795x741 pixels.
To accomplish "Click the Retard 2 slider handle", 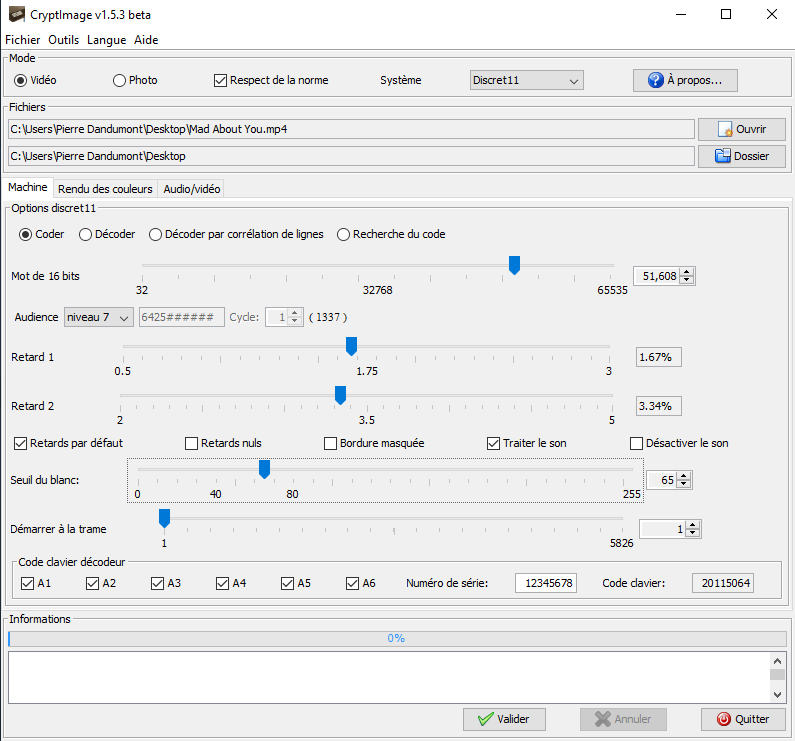I will [x=340, y=396].
